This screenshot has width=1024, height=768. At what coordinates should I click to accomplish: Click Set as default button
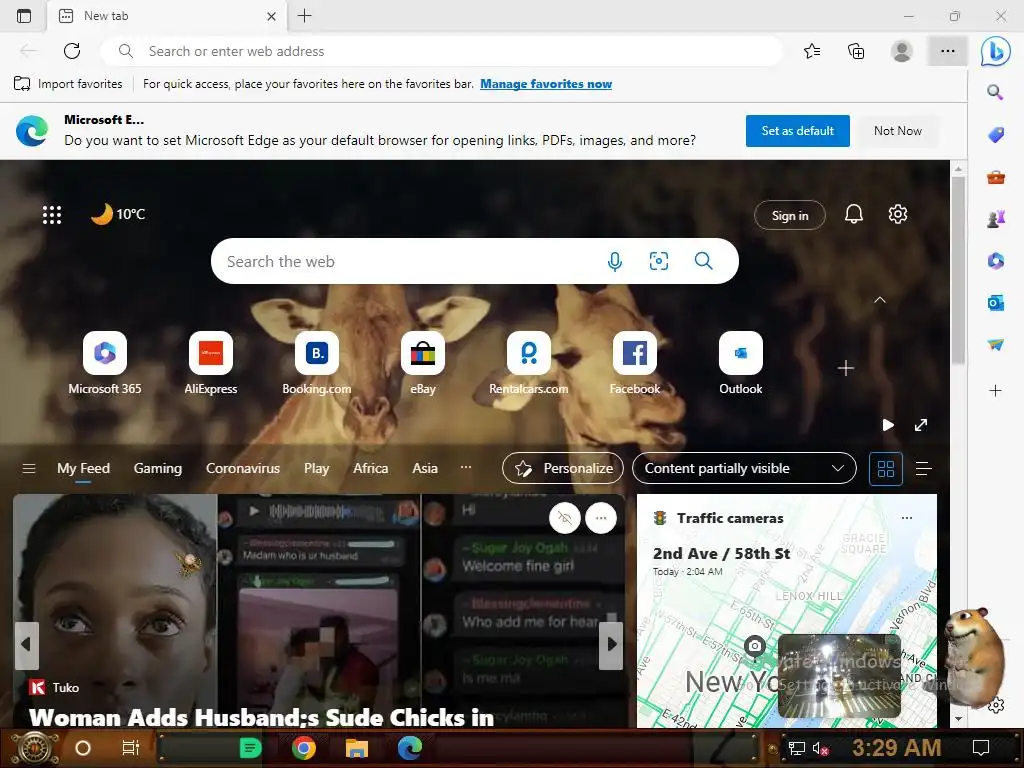click(x=797, y=131)
